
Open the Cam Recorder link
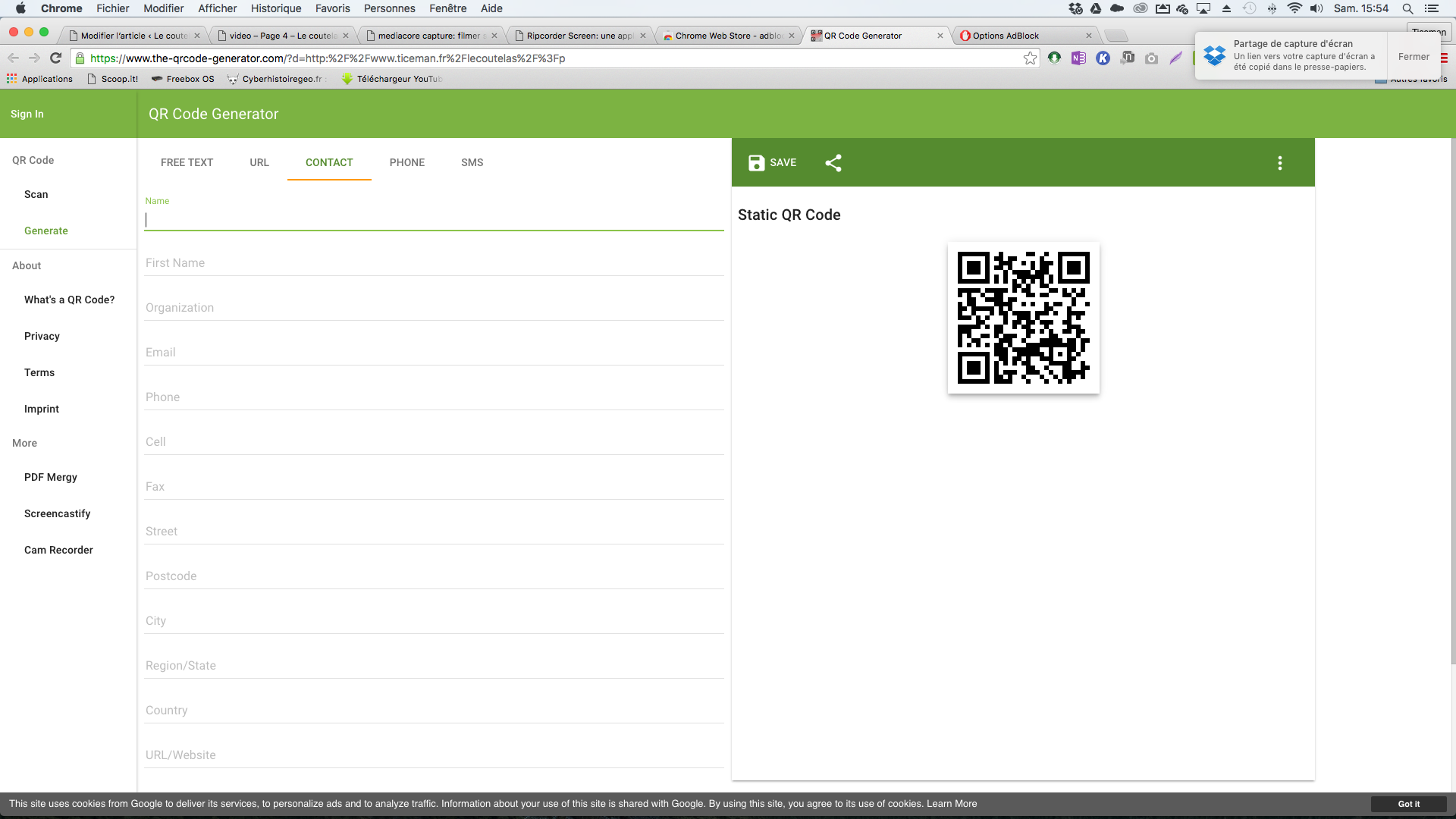click(59, 550)
